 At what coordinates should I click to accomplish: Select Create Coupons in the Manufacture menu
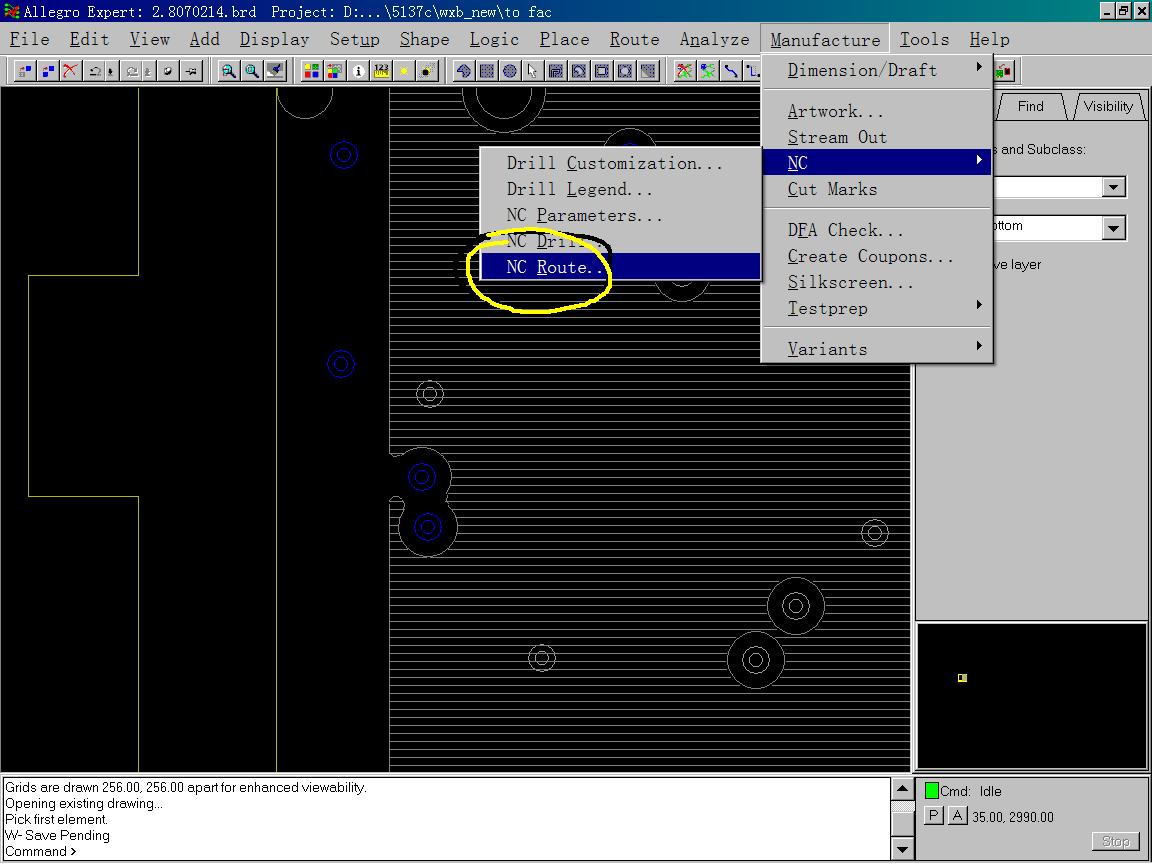pos(877,256)
